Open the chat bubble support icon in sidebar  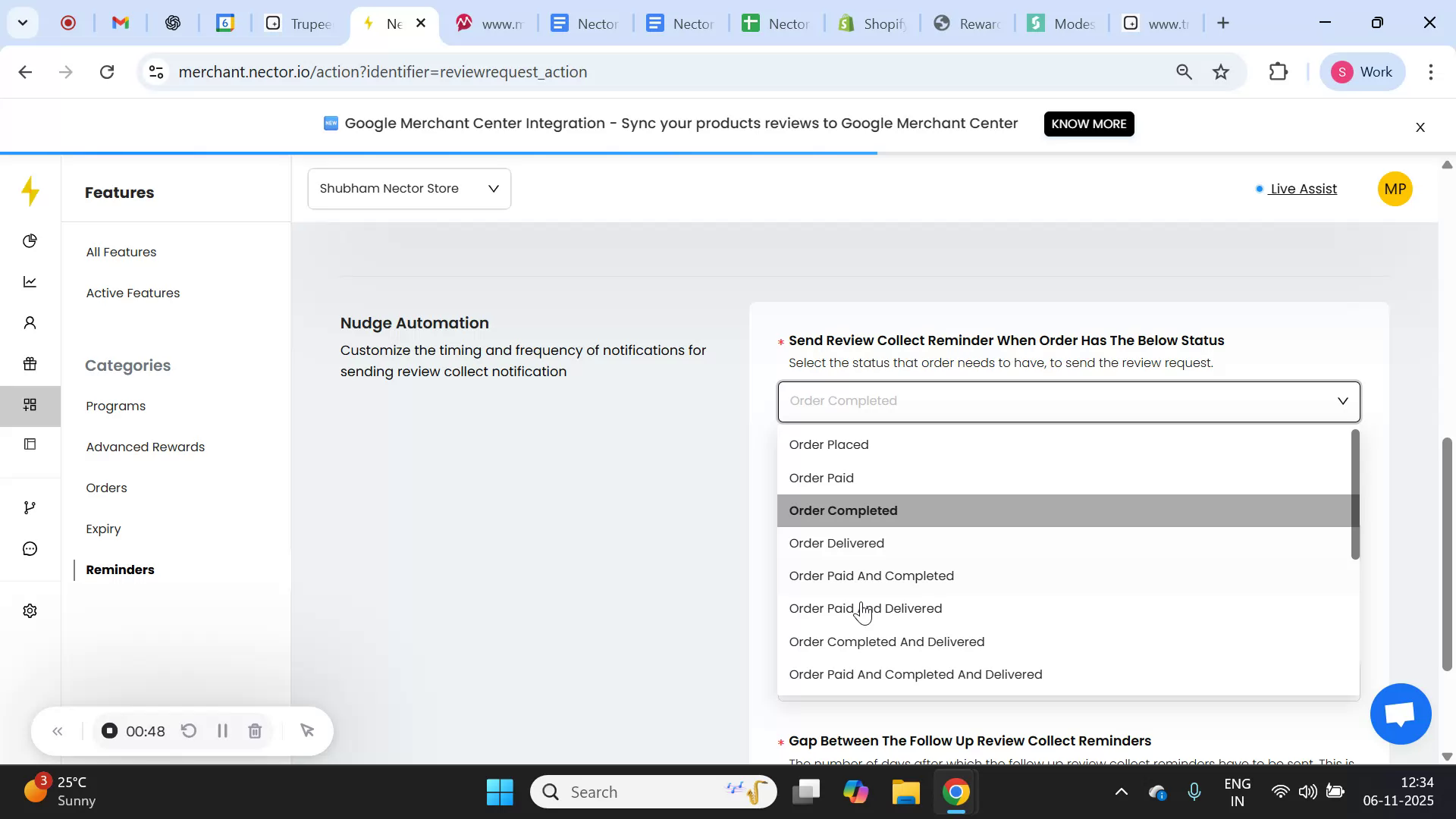point(30,548)
